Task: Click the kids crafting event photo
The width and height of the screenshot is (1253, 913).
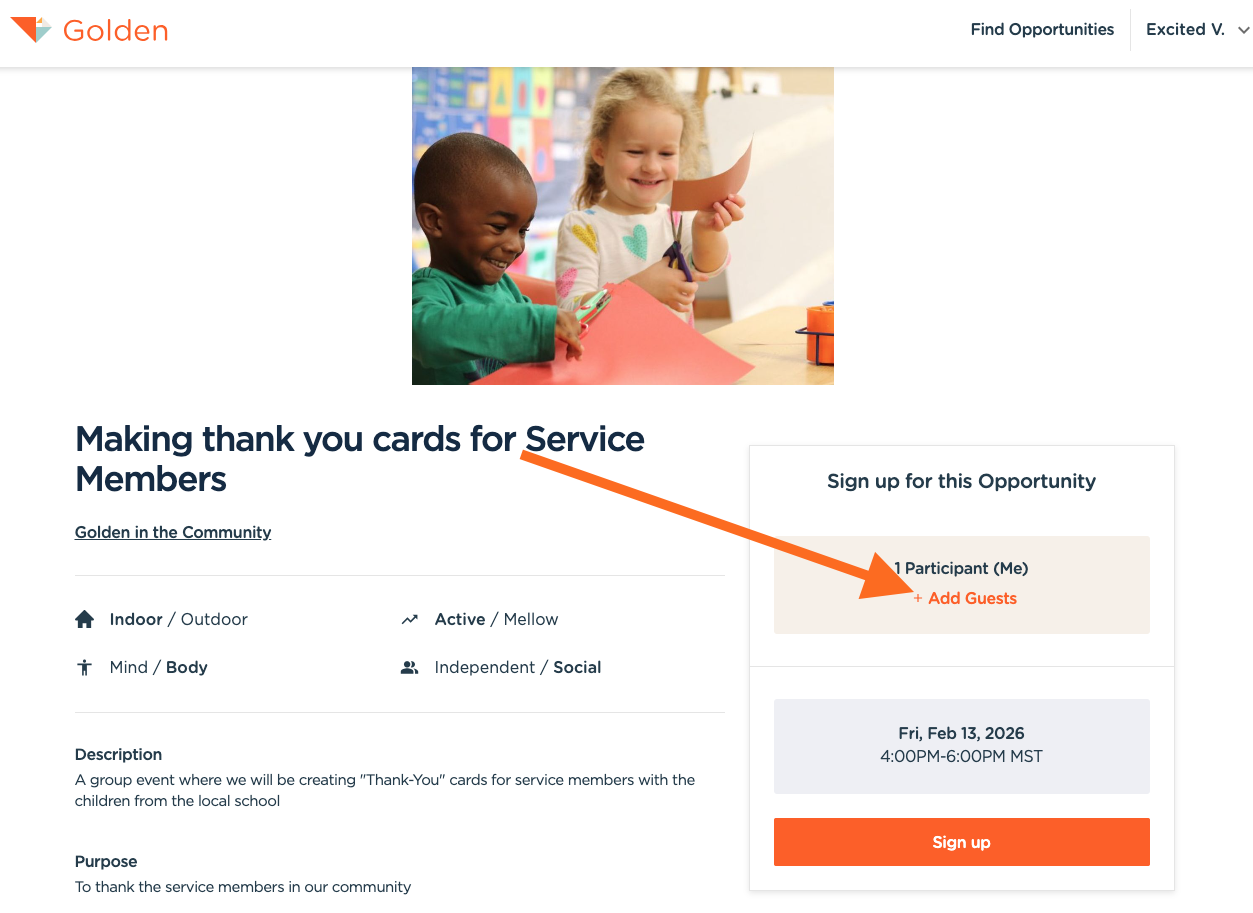Action: coord(622,226)
